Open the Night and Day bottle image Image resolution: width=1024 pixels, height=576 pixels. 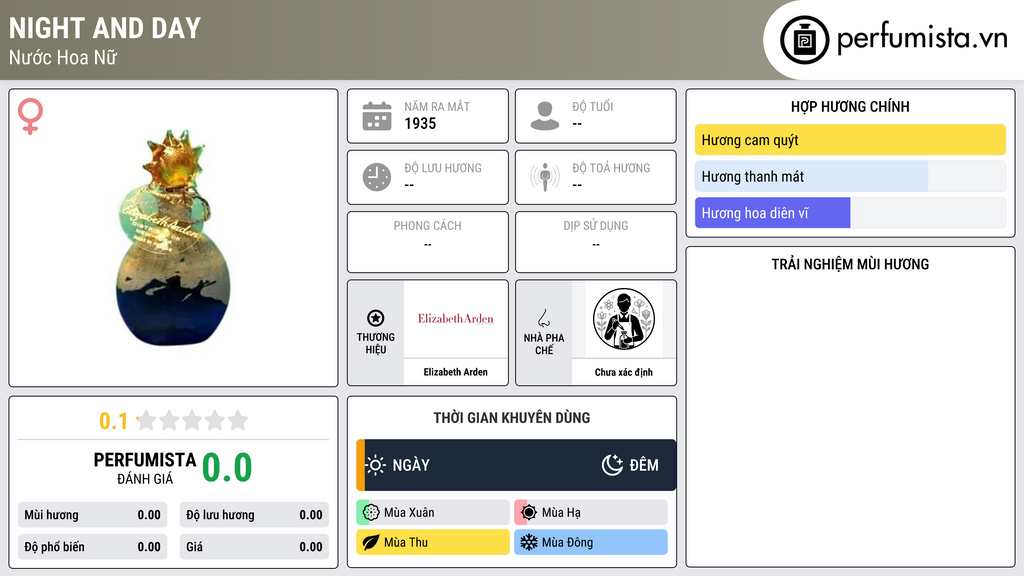173,238
